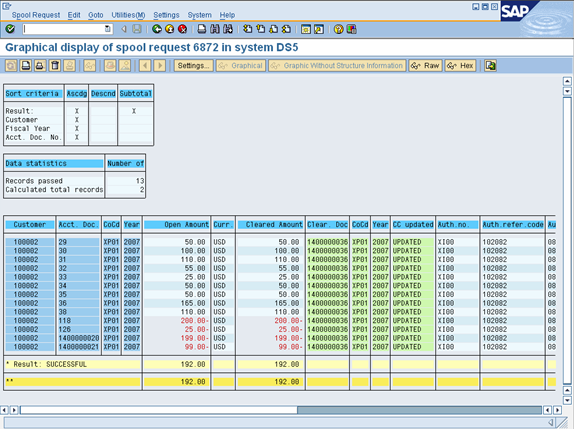Go to Next Page icon
The image size is (575, 430).
(x=273, y=29)
